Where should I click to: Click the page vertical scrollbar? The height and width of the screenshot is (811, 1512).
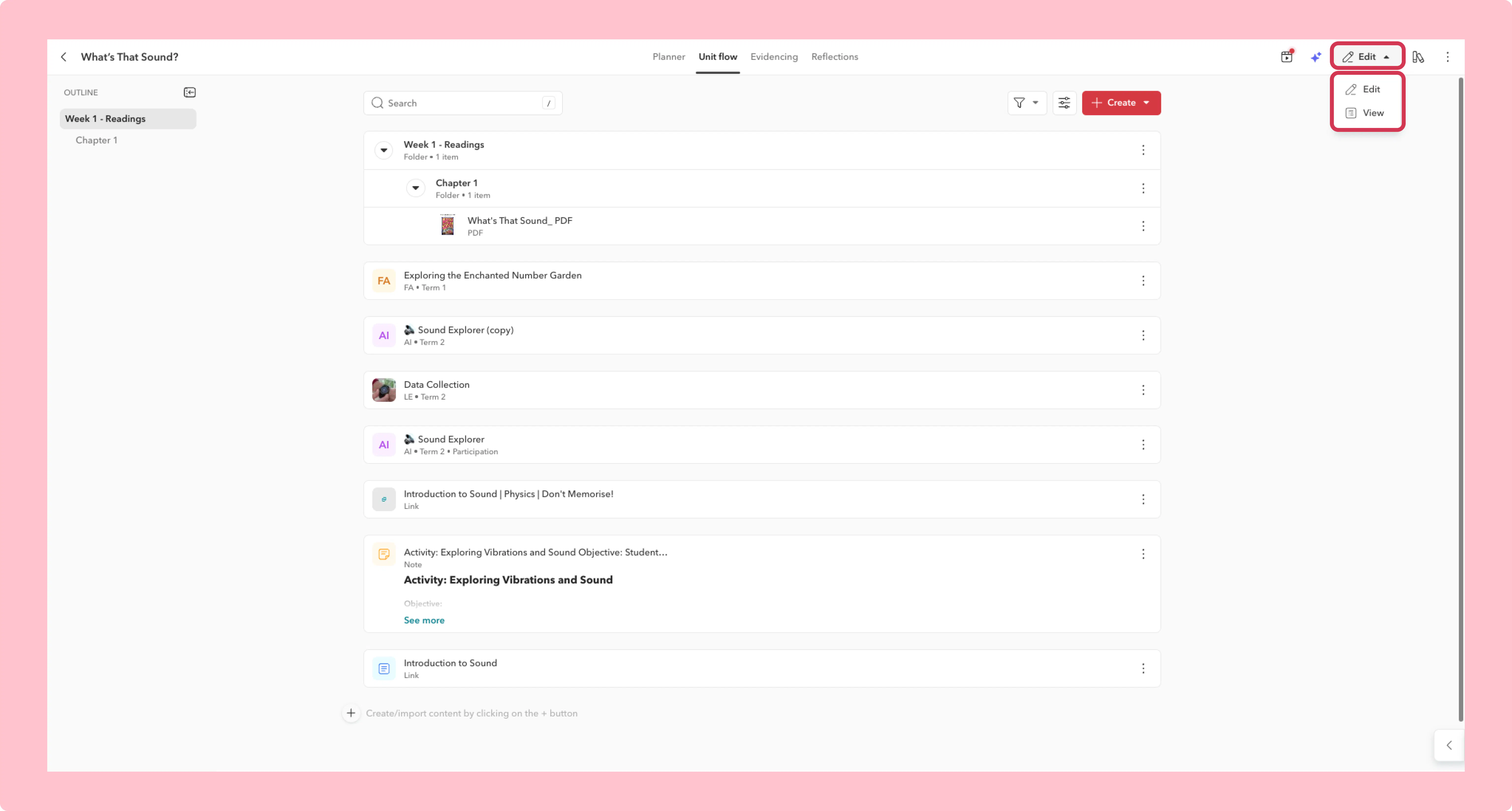pos(1460,399)
